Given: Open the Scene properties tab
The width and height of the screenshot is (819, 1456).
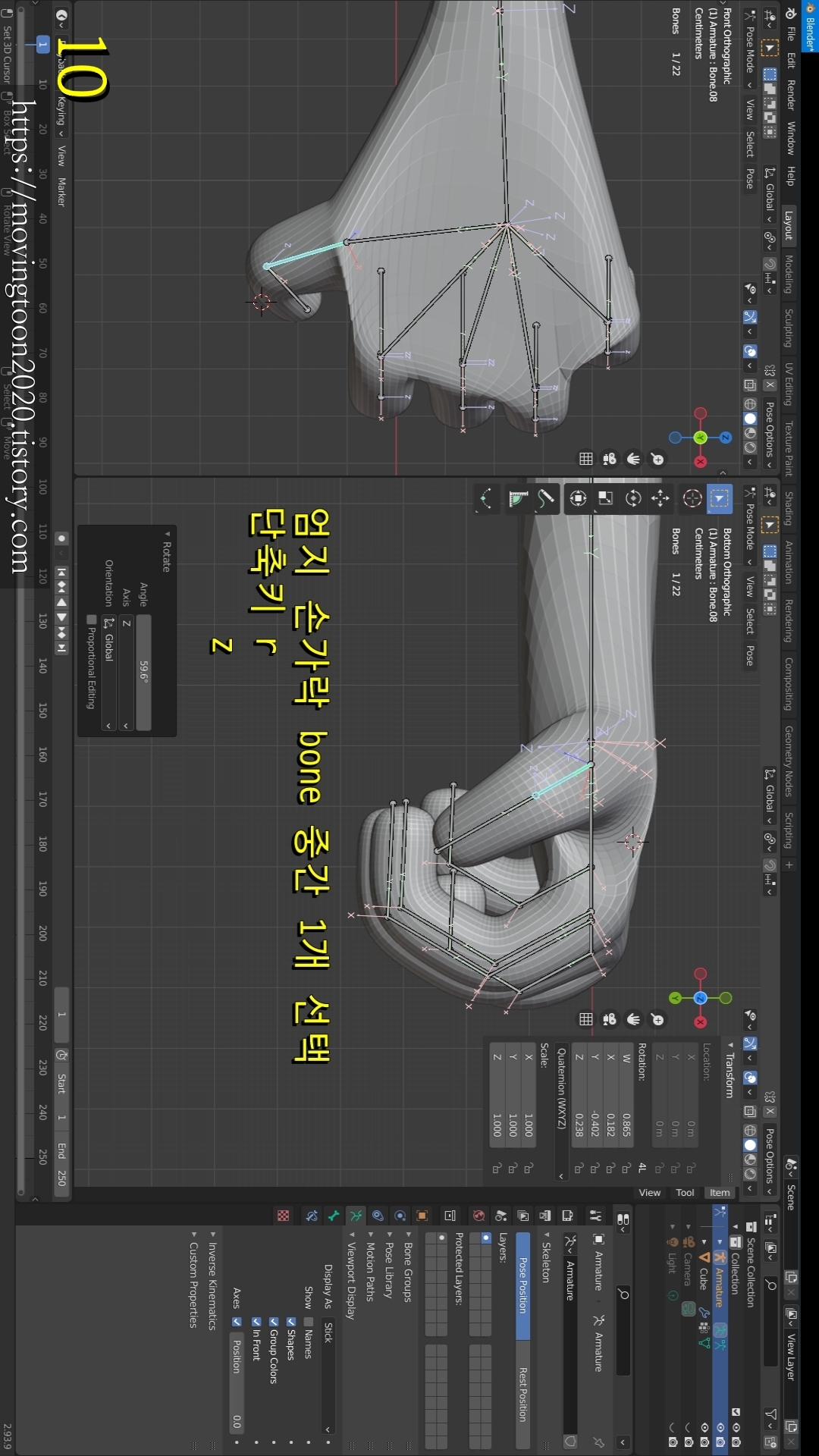Looking at the screenshot, I should pos(500,1216).
